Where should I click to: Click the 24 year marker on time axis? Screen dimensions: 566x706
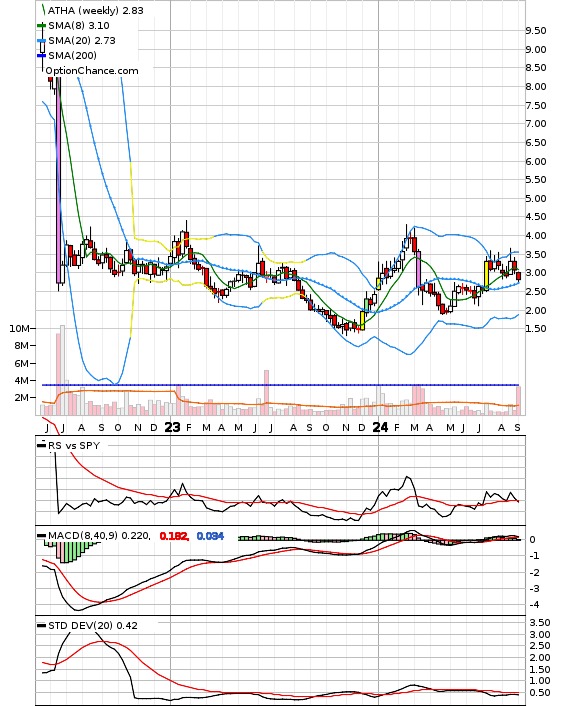[x=380, y=427]
